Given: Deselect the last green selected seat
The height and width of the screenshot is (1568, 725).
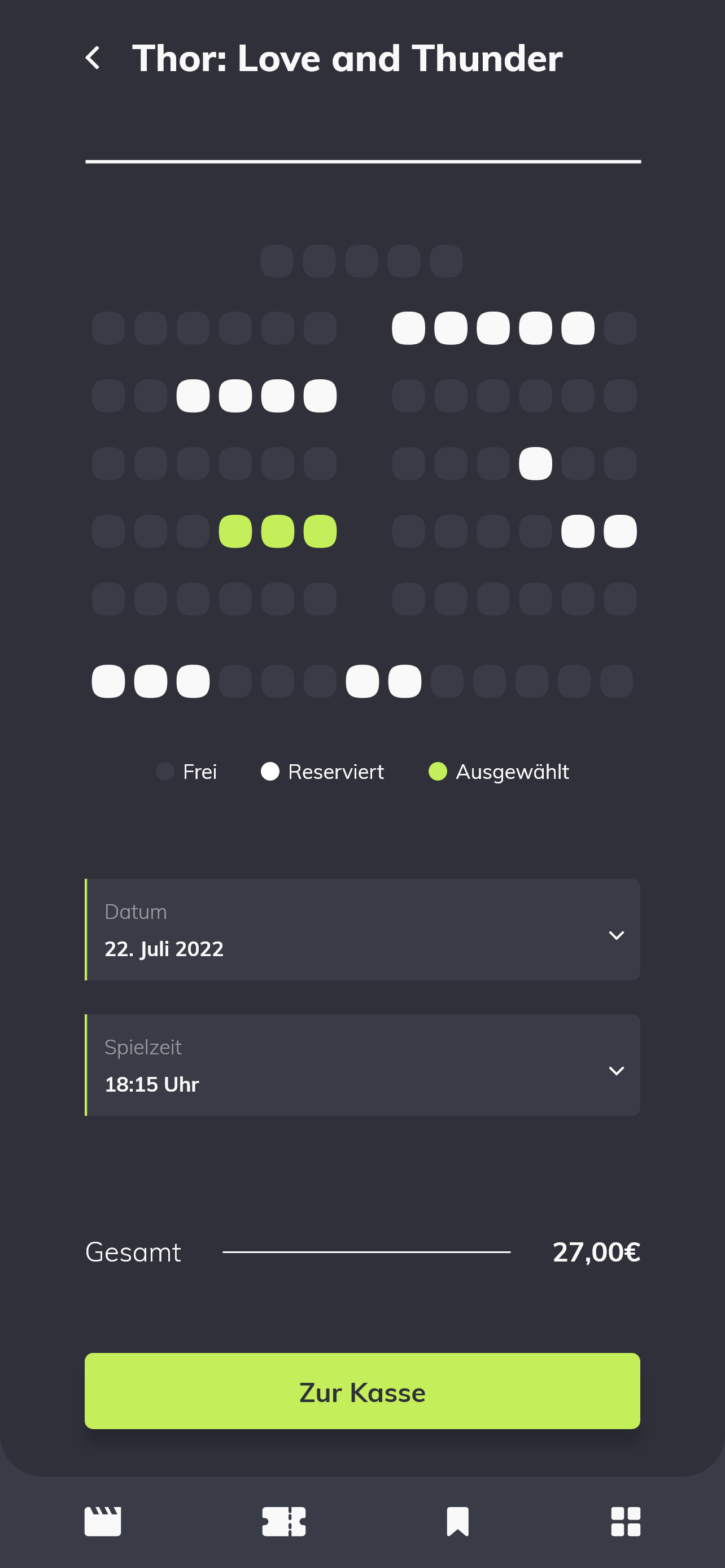Looking at the screenshot, I should [x=320, y=531].
